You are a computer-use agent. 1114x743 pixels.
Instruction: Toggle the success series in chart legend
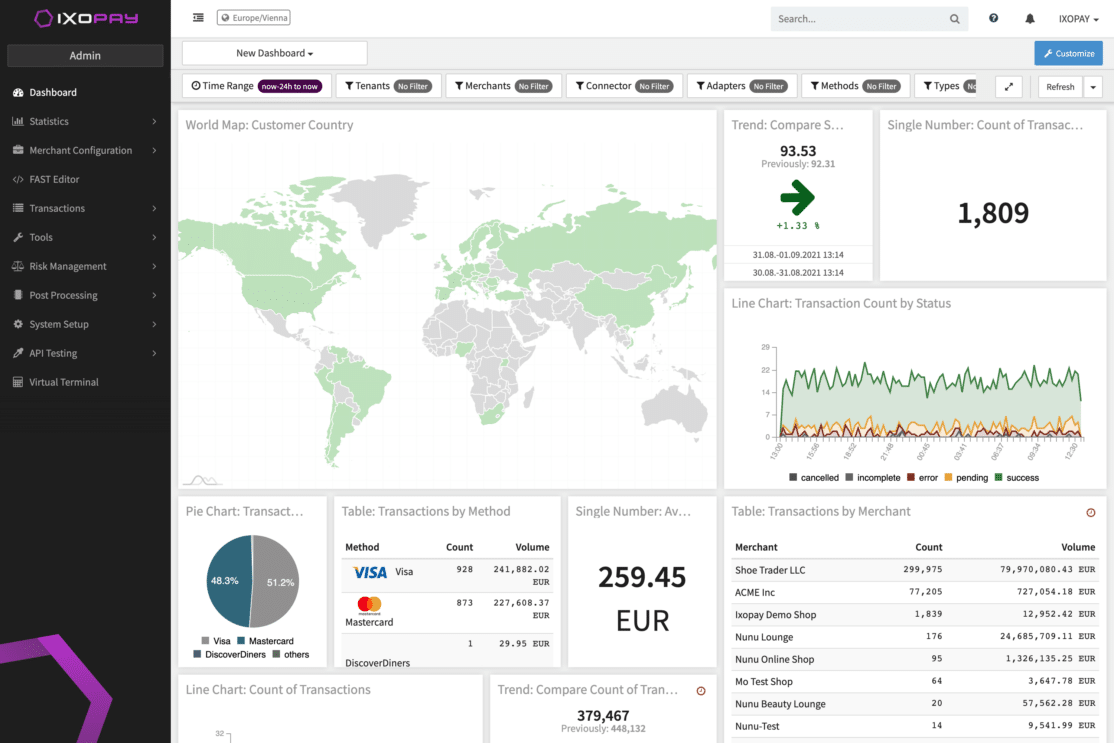tap(1015, 478)
